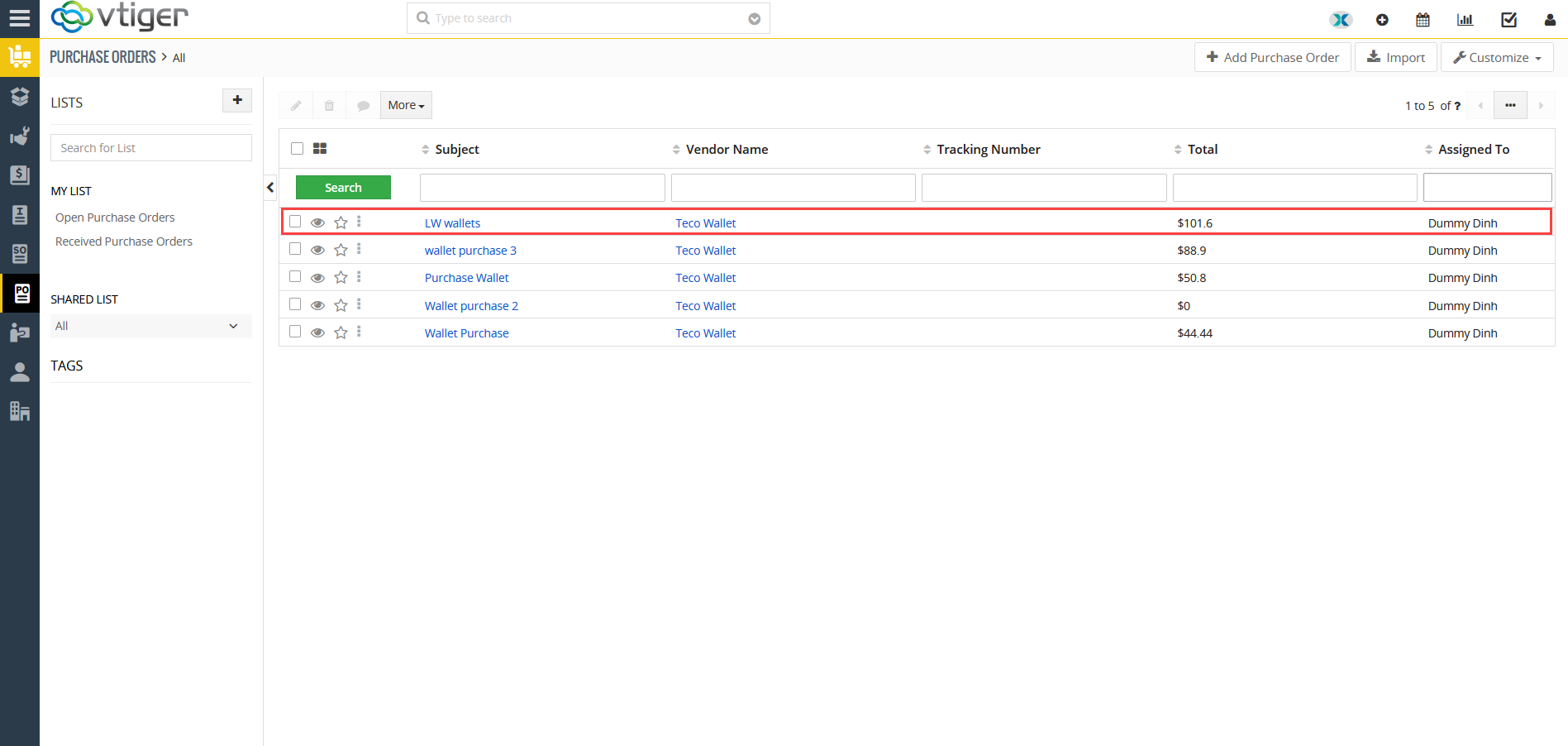Open the Tasks checkmark icon
1568x746 pixels.
coord(1508,19)
